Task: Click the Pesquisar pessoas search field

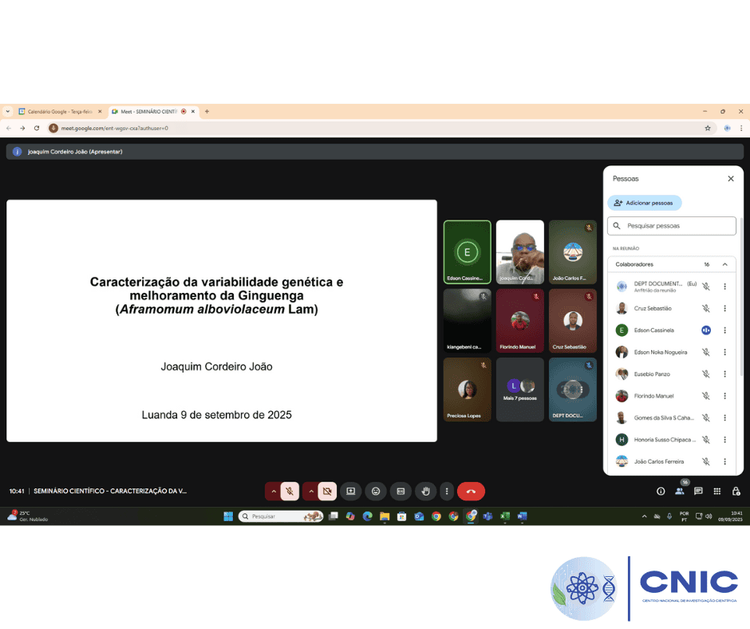Action: point(672,226)
